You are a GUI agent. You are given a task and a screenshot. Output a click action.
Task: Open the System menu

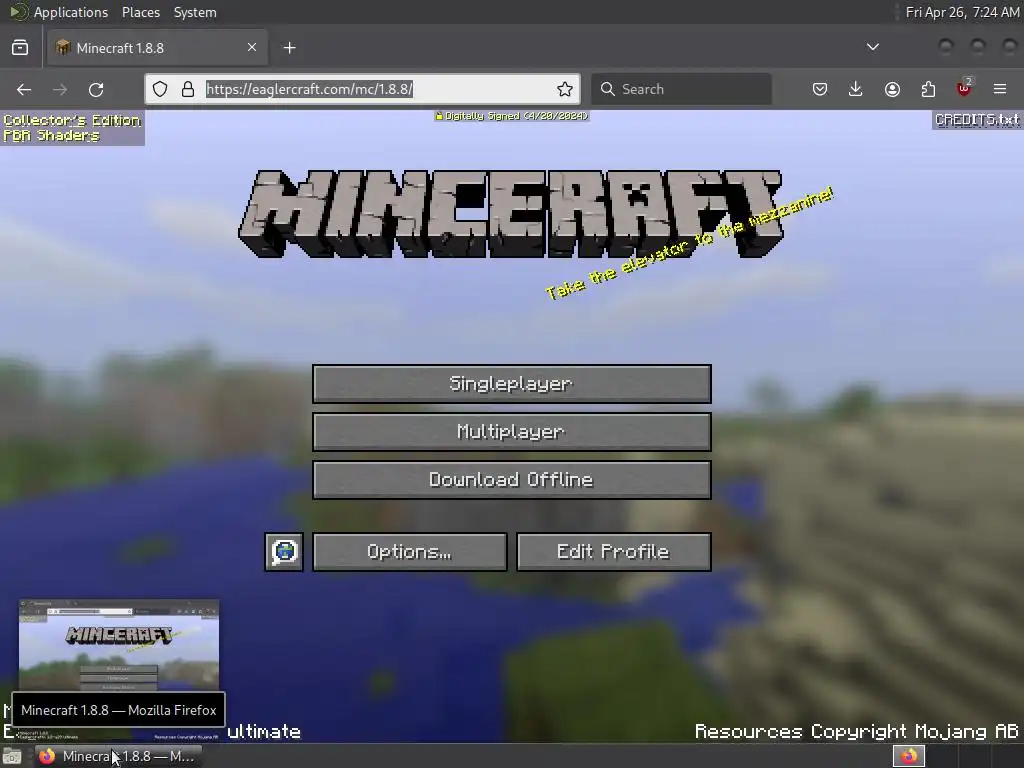coord(195,12)
